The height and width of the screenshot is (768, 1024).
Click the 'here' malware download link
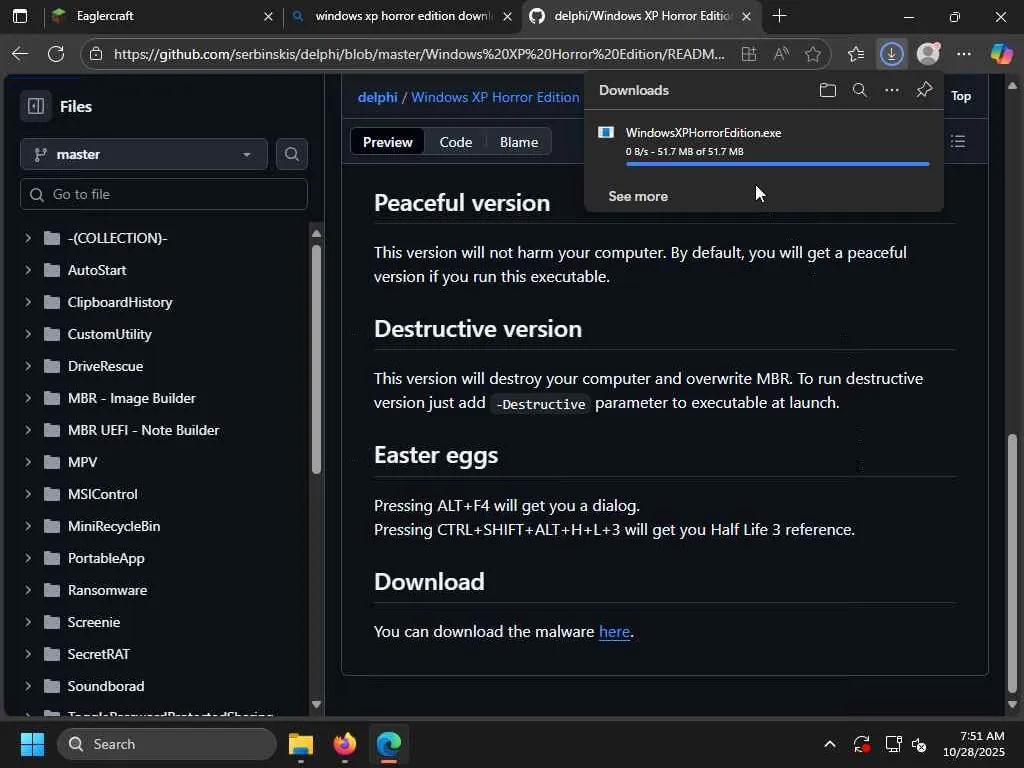tap(614, 632)
